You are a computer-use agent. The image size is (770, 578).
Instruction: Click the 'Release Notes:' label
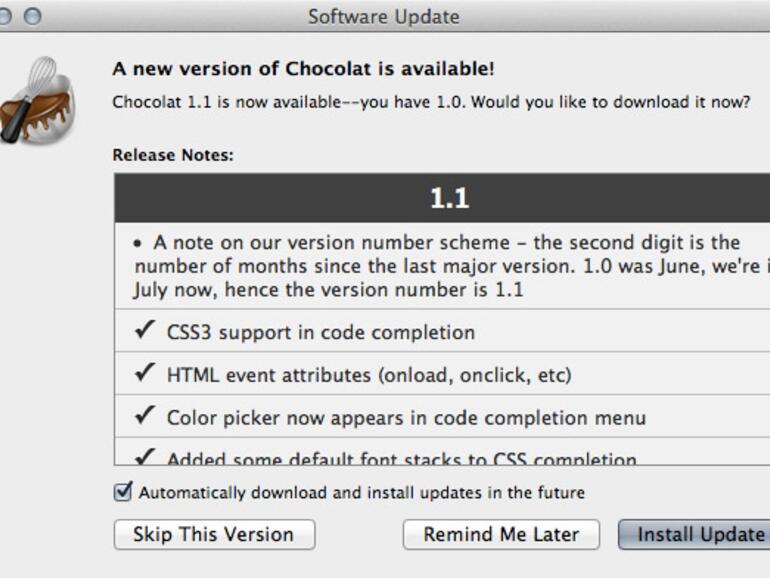(x=172, y=155)
